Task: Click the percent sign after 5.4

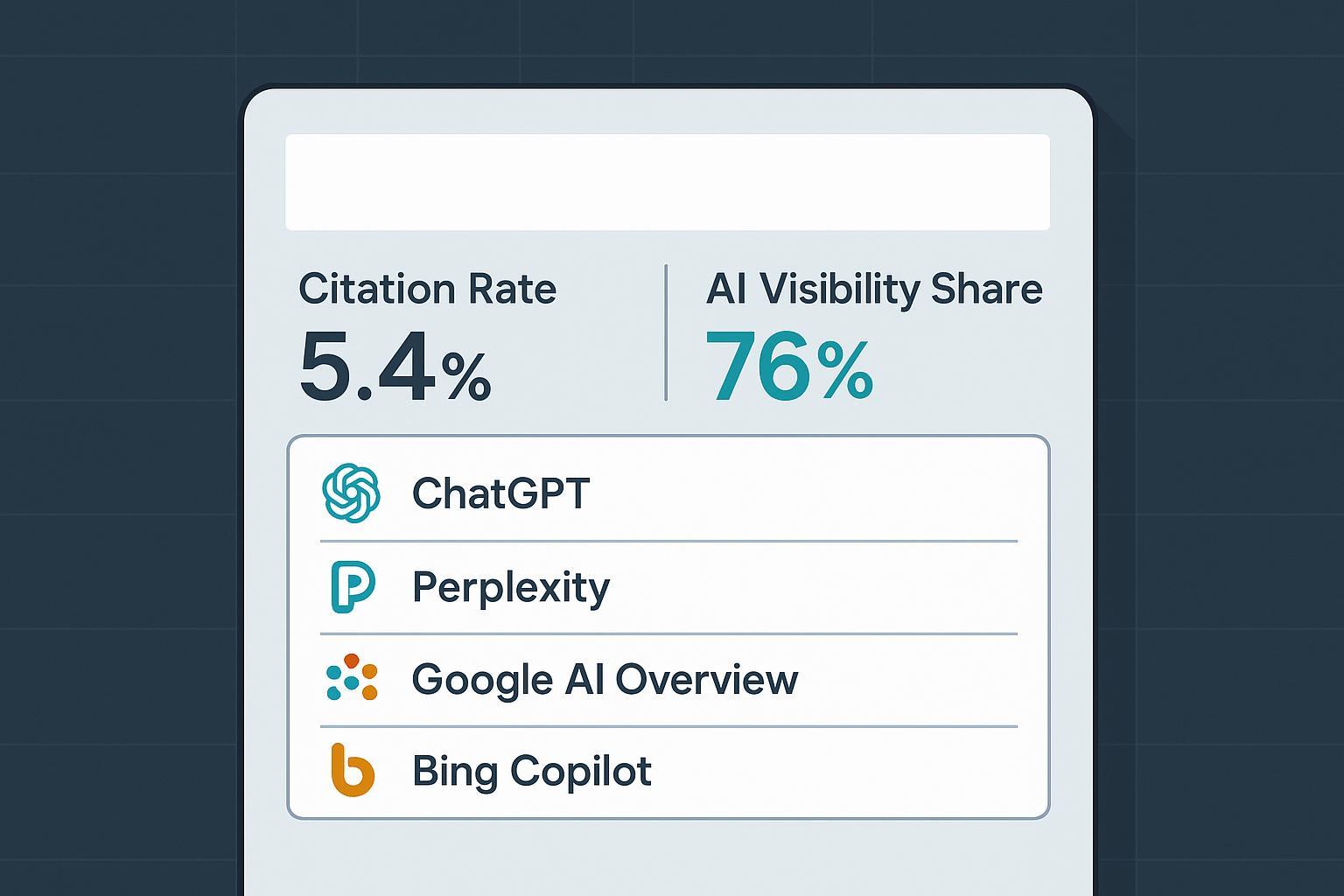Action: pos(465,376)
